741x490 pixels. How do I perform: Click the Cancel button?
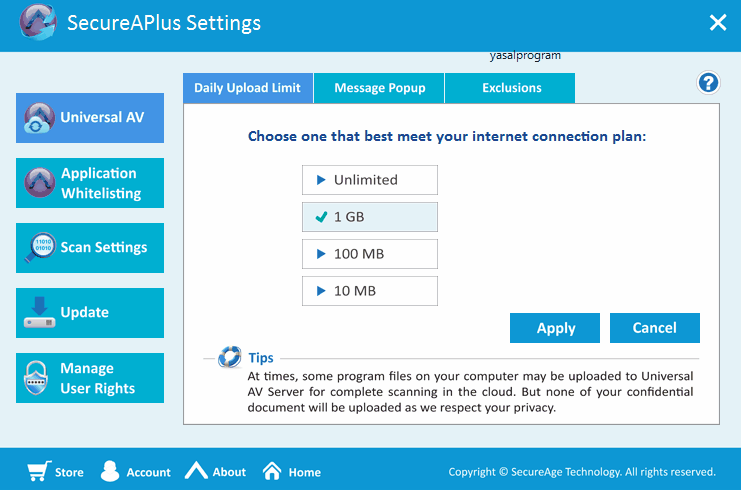point(654,328)
